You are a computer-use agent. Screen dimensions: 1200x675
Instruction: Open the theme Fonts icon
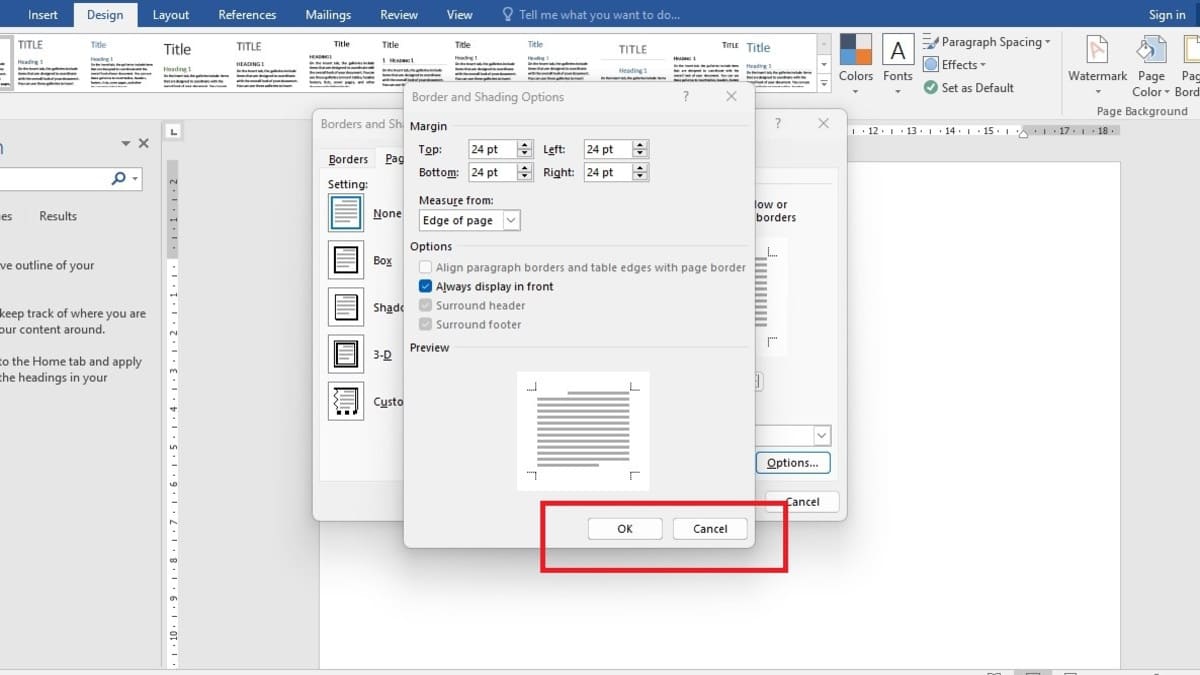click(x=898, y=50)
